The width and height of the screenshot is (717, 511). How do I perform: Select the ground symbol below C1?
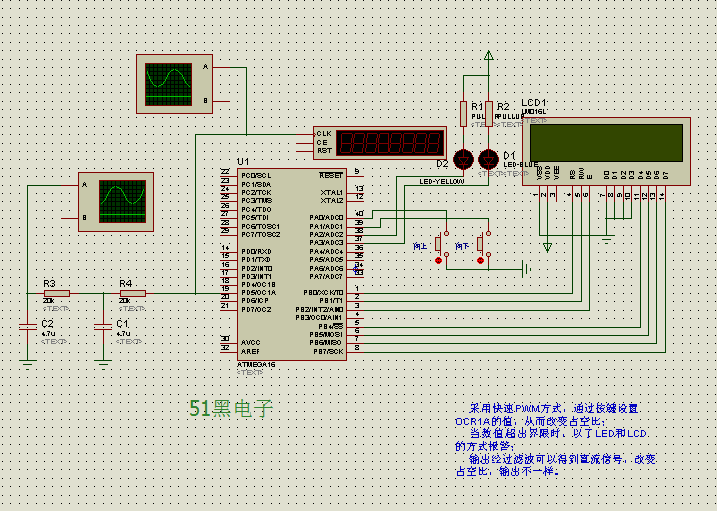[103, 364]
